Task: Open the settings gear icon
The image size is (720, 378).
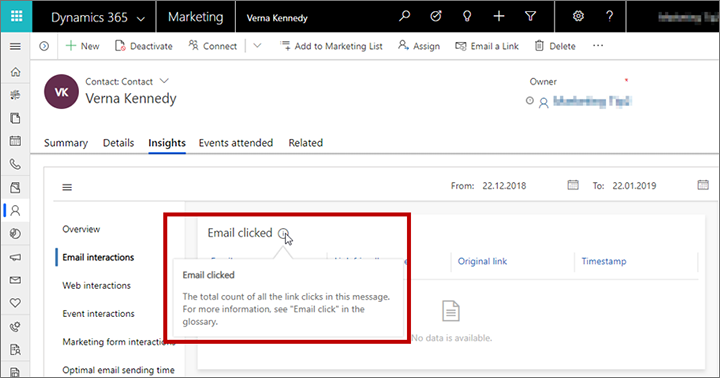Action: (578, 17)
